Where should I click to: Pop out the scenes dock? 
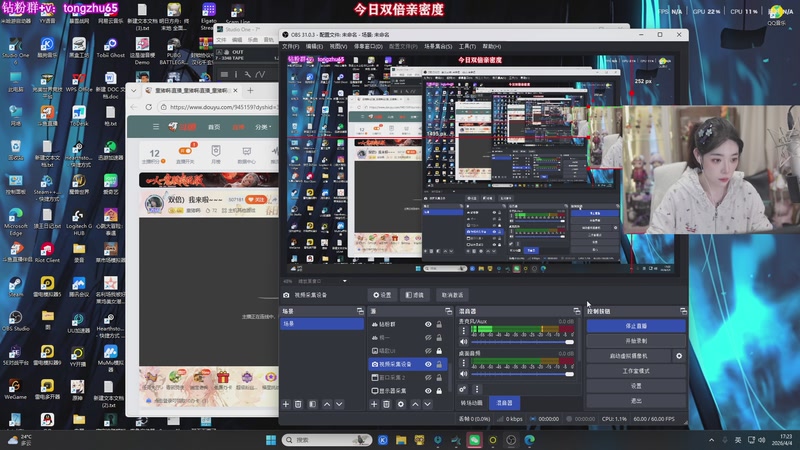360,311
